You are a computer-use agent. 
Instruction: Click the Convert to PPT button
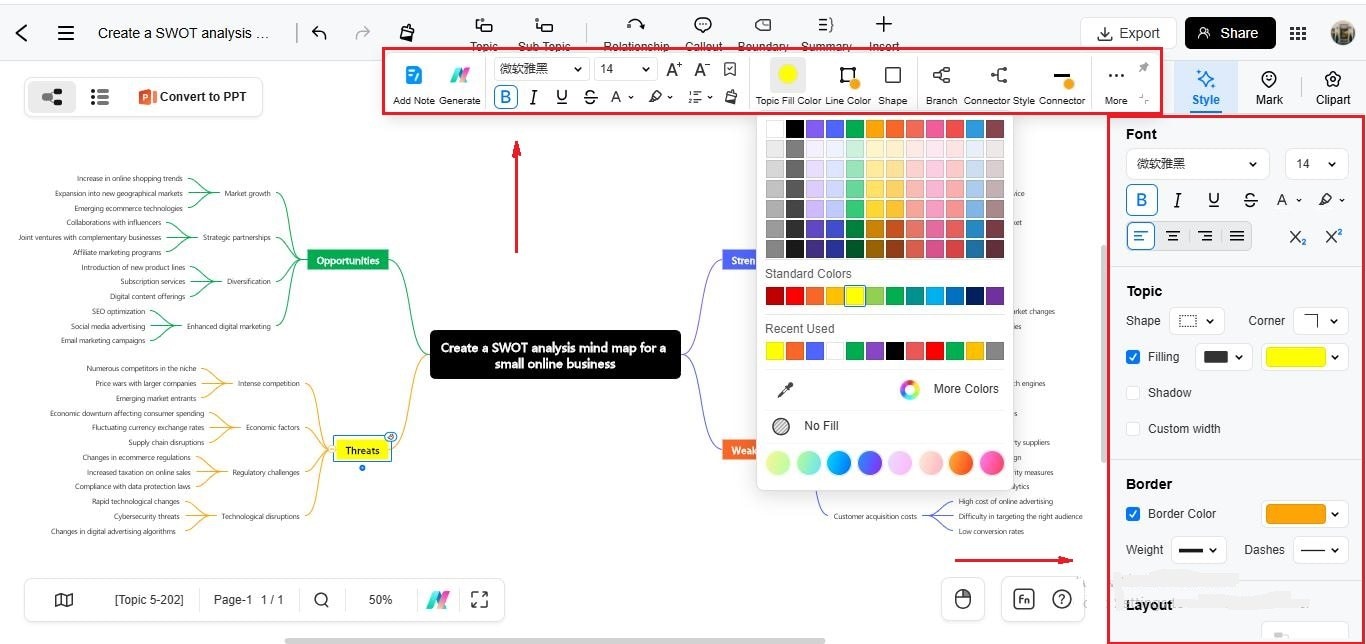click(194, 96)
